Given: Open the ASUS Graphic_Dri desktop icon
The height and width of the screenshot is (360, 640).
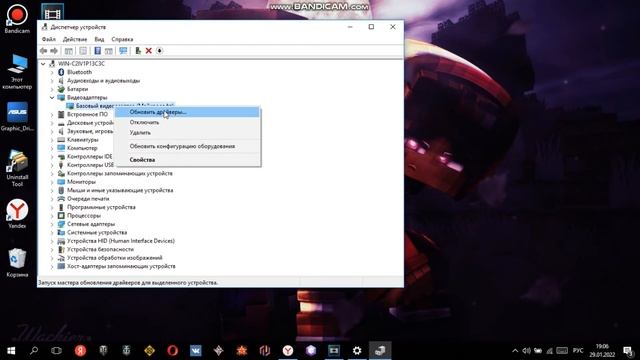Looking at the screenshot, I should [x=17, y=117].
